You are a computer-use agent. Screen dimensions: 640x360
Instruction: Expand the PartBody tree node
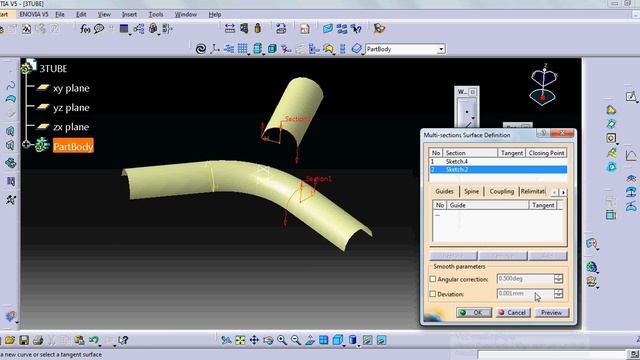[x=27, y=144]
